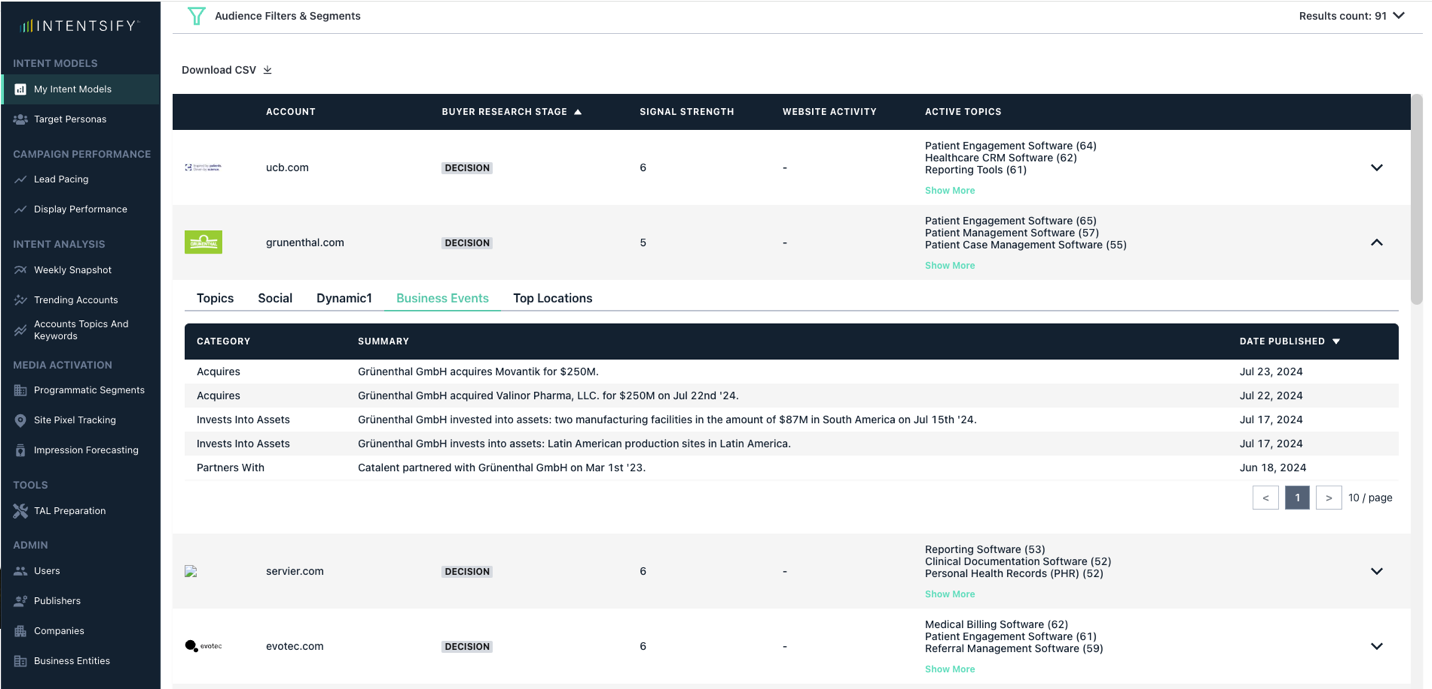This screenshot has width=1432, height=689.
Task: Click Show More under servier.com topics
Action: (x=949, y=594)
